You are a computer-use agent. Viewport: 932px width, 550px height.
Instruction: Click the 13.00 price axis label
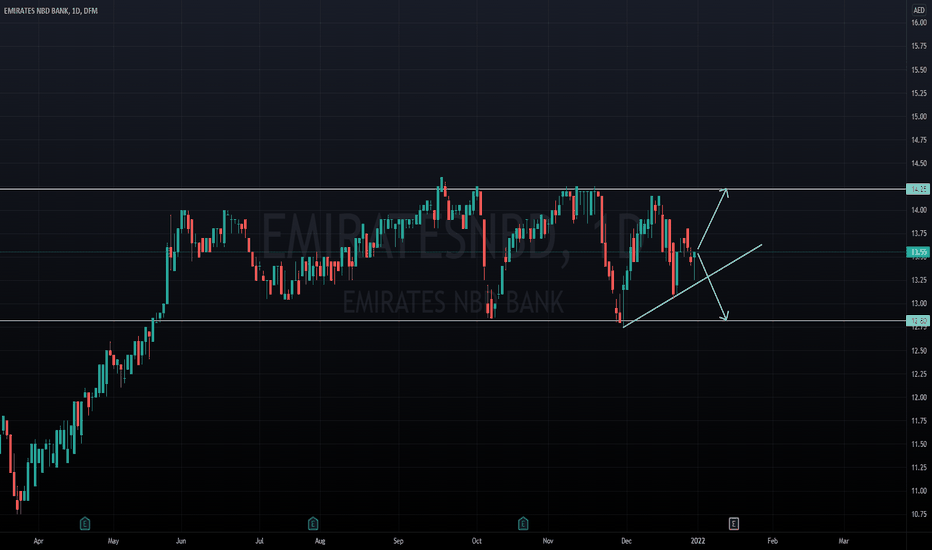pyautogui.click(x=919, y=303)
